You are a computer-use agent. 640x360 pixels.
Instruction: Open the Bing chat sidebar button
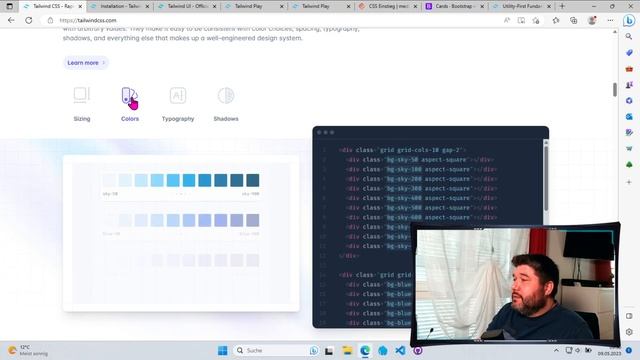629,20
